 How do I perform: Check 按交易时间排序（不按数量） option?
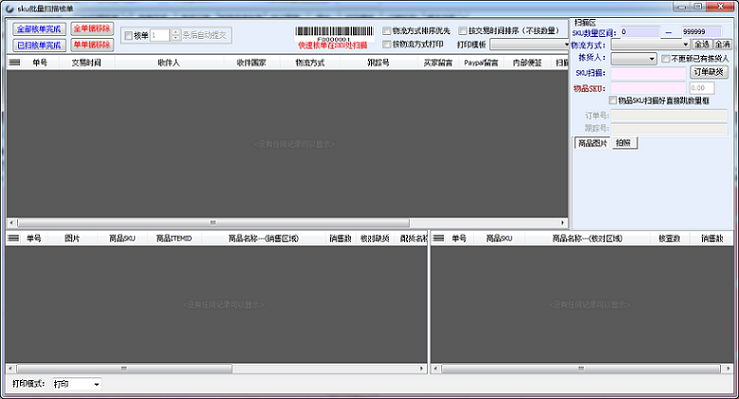(462, 31)
